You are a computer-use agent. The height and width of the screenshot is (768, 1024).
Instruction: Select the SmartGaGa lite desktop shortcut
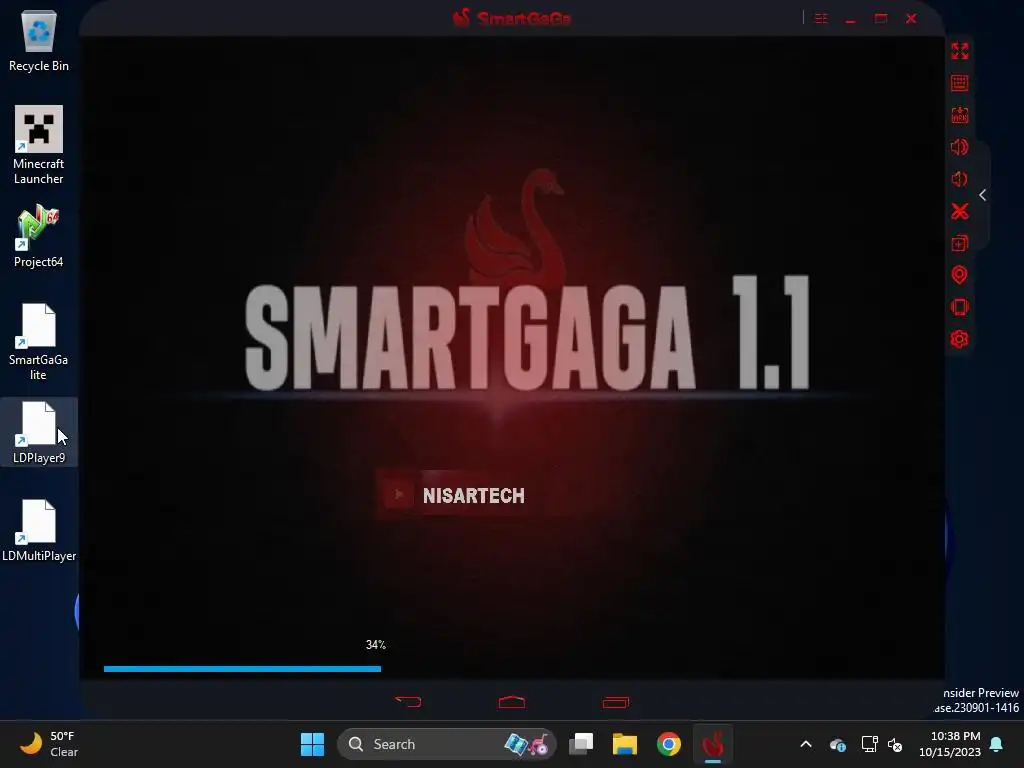pos(39,342)
